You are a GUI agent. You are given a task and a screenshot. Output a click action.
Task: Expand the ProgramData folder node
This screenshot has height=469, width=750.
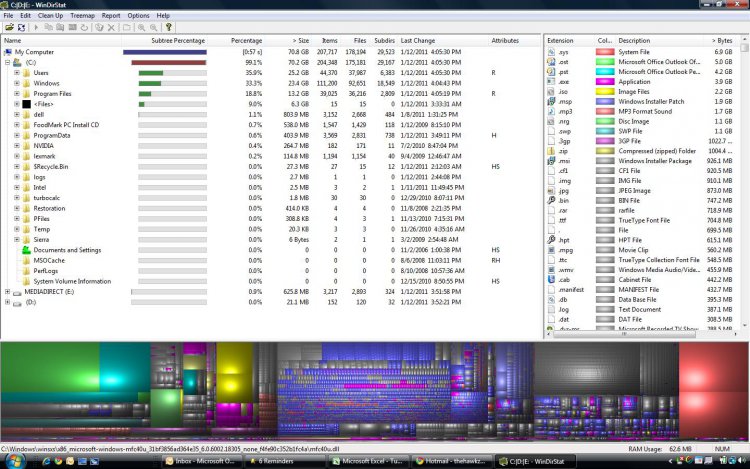pos(17,136)
